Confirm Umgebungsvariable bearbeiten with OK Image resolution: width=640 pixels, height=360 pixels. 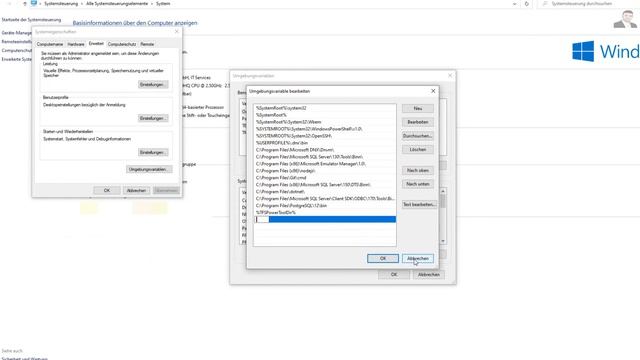pyautogui.click(x=383, y=258)
